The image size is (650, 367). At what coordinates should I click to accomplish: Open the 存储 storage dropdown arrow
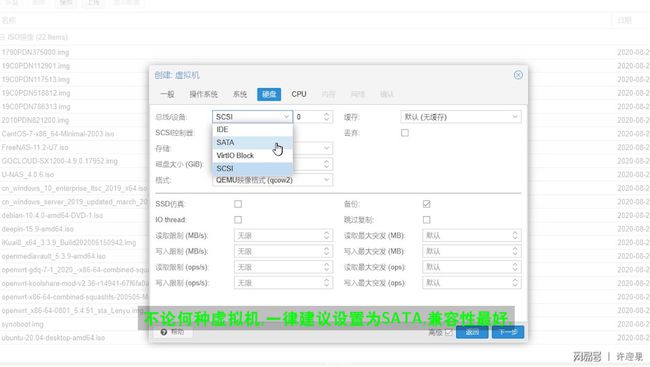coord(327,148)
